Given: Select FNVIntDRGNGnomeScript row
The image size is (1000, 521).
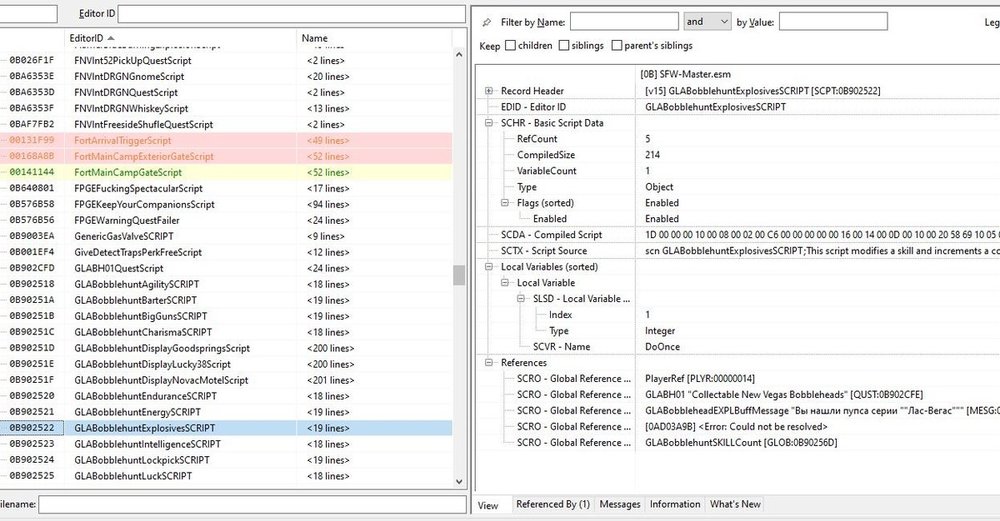Looking at the screenshot, I should pos(226,77).
